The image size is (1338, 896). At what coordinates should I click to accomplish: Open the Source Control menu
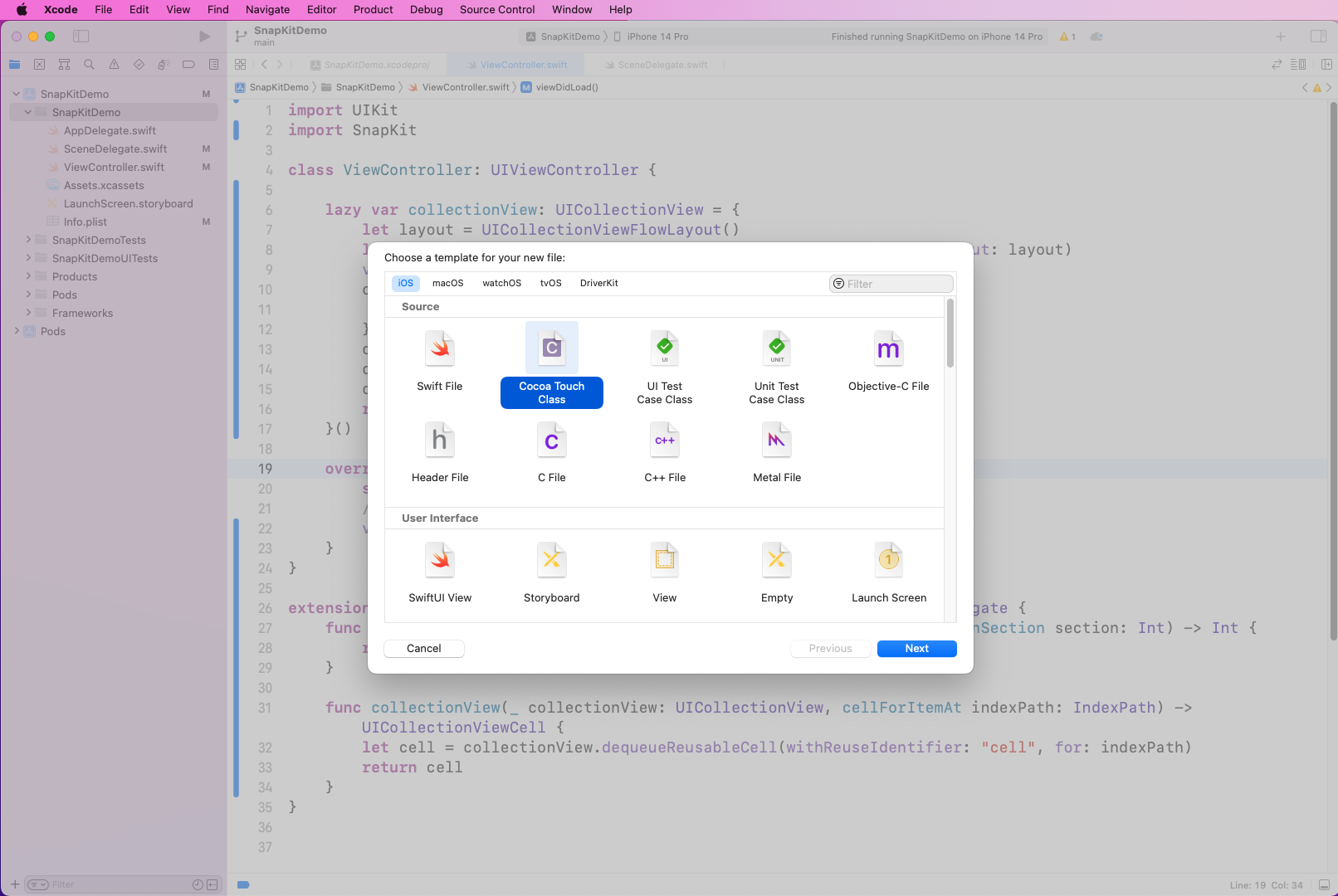[497, 9]
